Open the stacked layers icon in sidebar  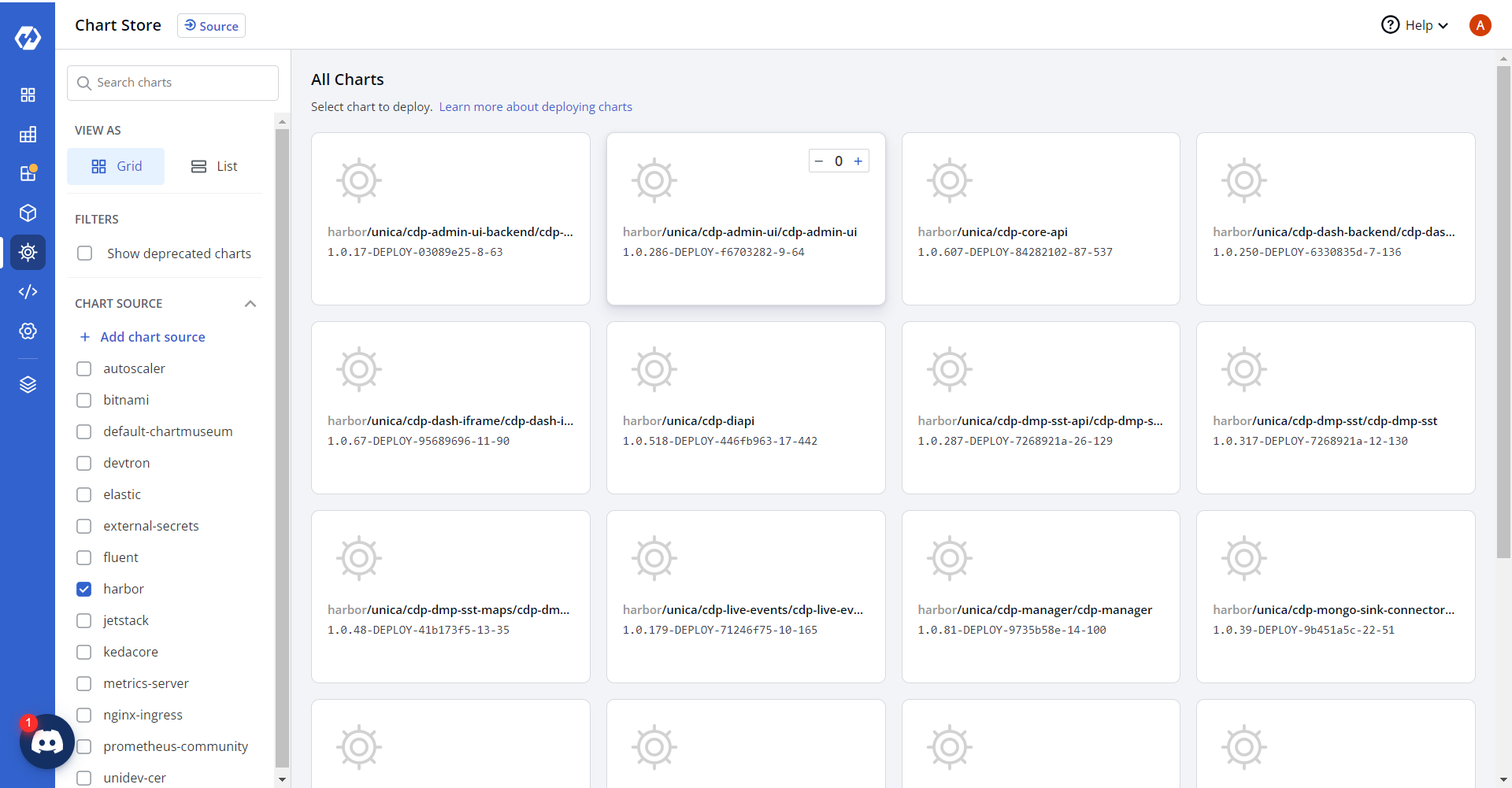click(x=28, y=385)
